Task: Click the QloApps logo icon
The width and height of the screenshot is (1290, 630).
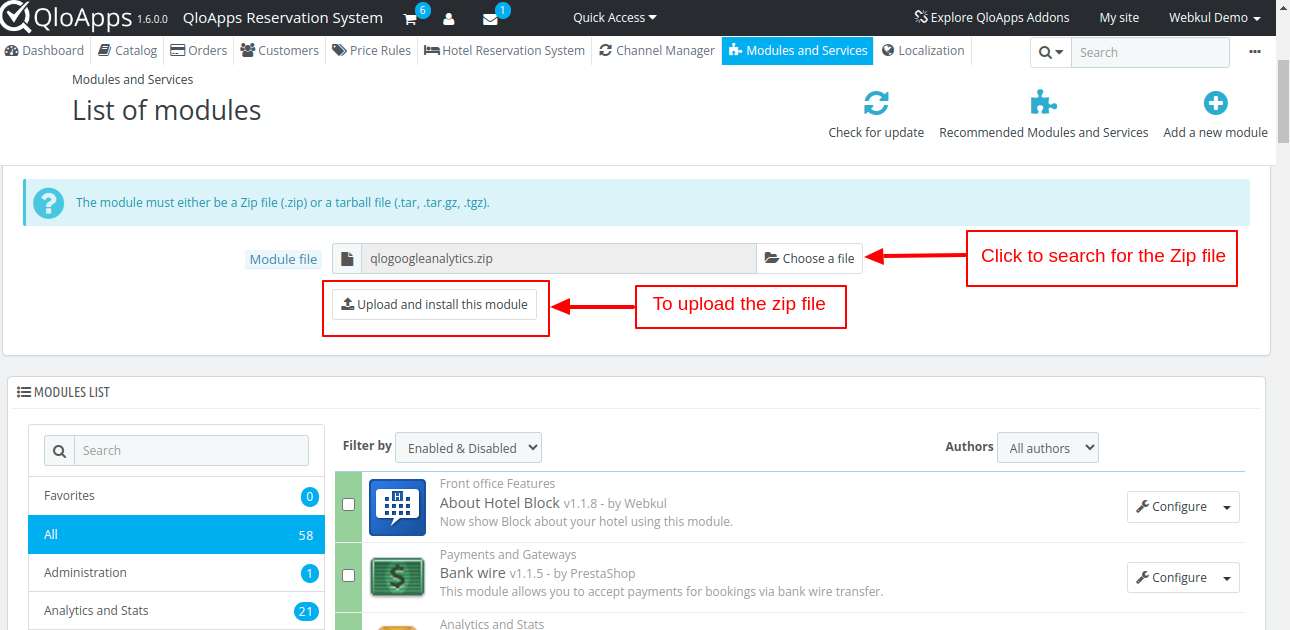Action: tap(17, 18)
